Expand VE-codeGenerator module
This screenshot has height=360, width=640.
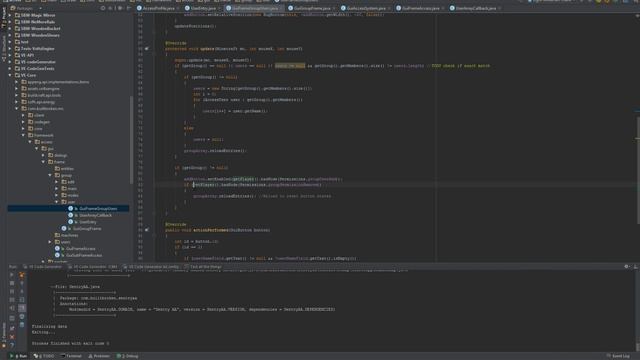(x=10, y=62)
